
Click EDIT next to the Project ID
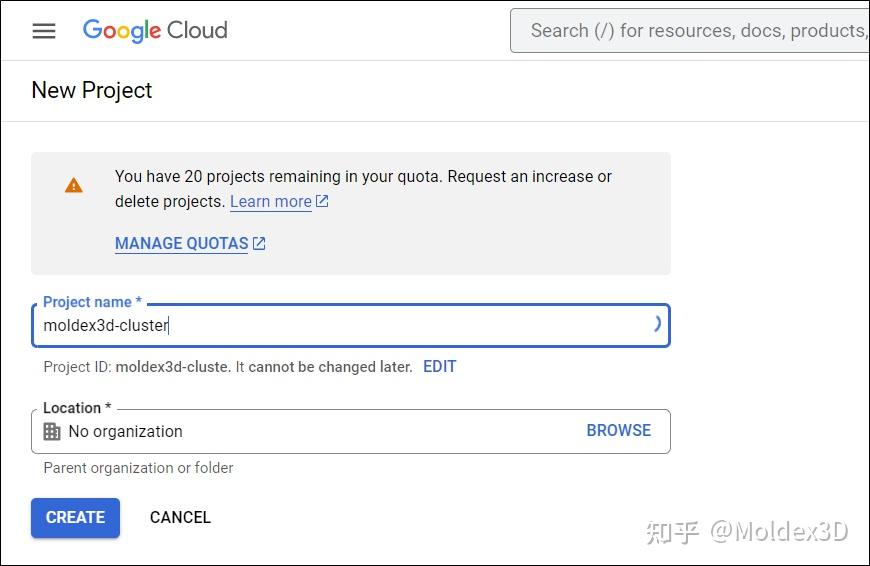coord(439,366)
